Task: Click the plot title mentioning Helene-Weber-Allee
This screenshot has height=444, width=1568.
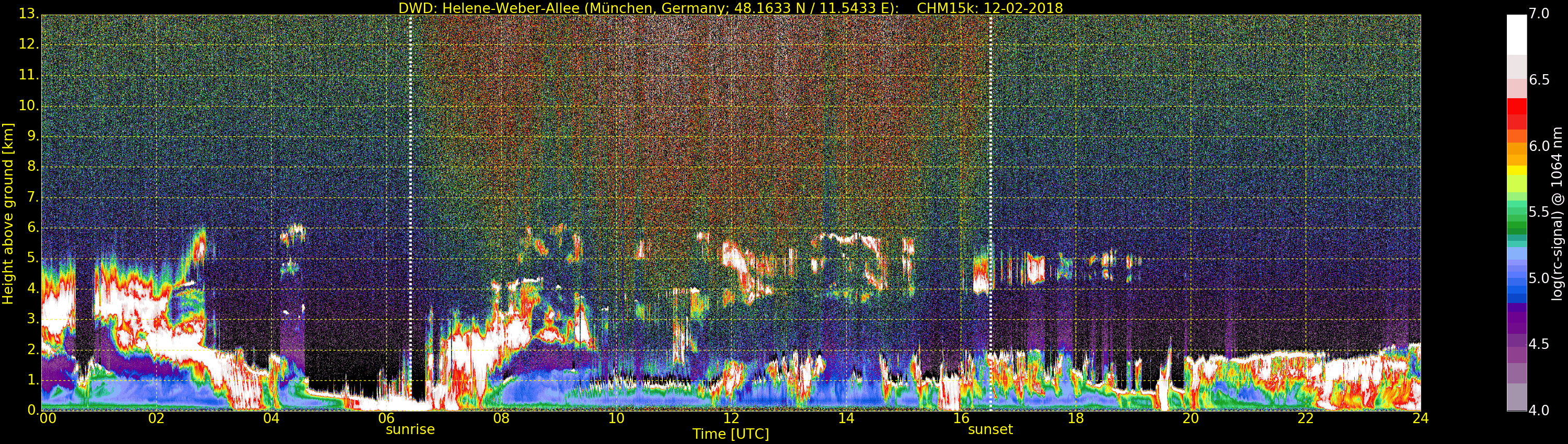Action: 731,8
